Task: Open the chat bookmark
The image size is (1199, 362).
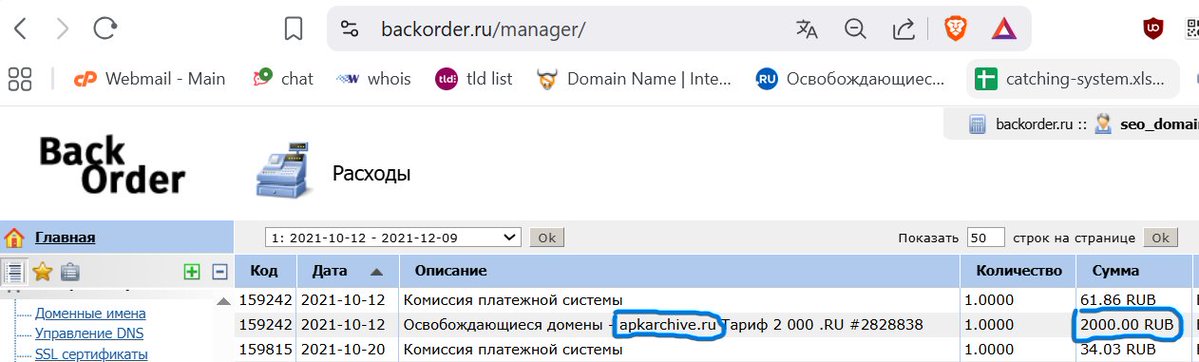Action: pyautogui.click(x=284, y=78)
